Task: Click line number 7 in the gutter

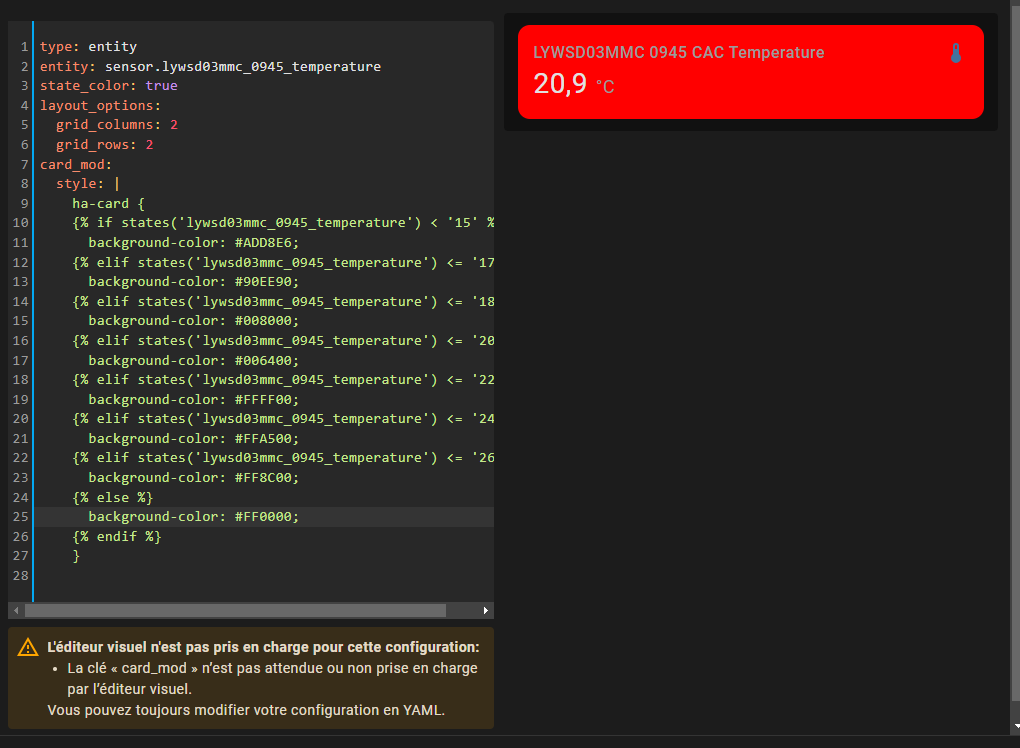Action: (23, 165)
